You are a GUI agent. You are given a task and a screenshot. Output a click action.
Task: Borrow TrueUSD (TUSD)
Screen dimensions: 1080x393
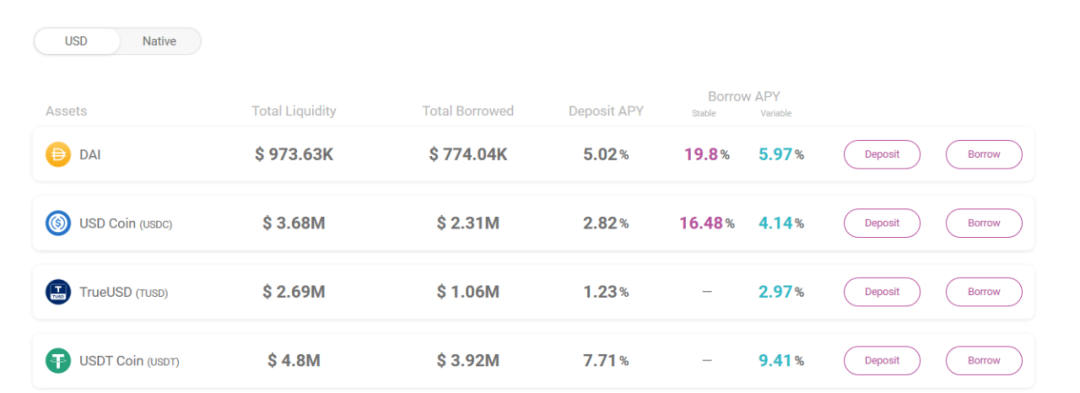pyautogui.click(x=984, y=292)
